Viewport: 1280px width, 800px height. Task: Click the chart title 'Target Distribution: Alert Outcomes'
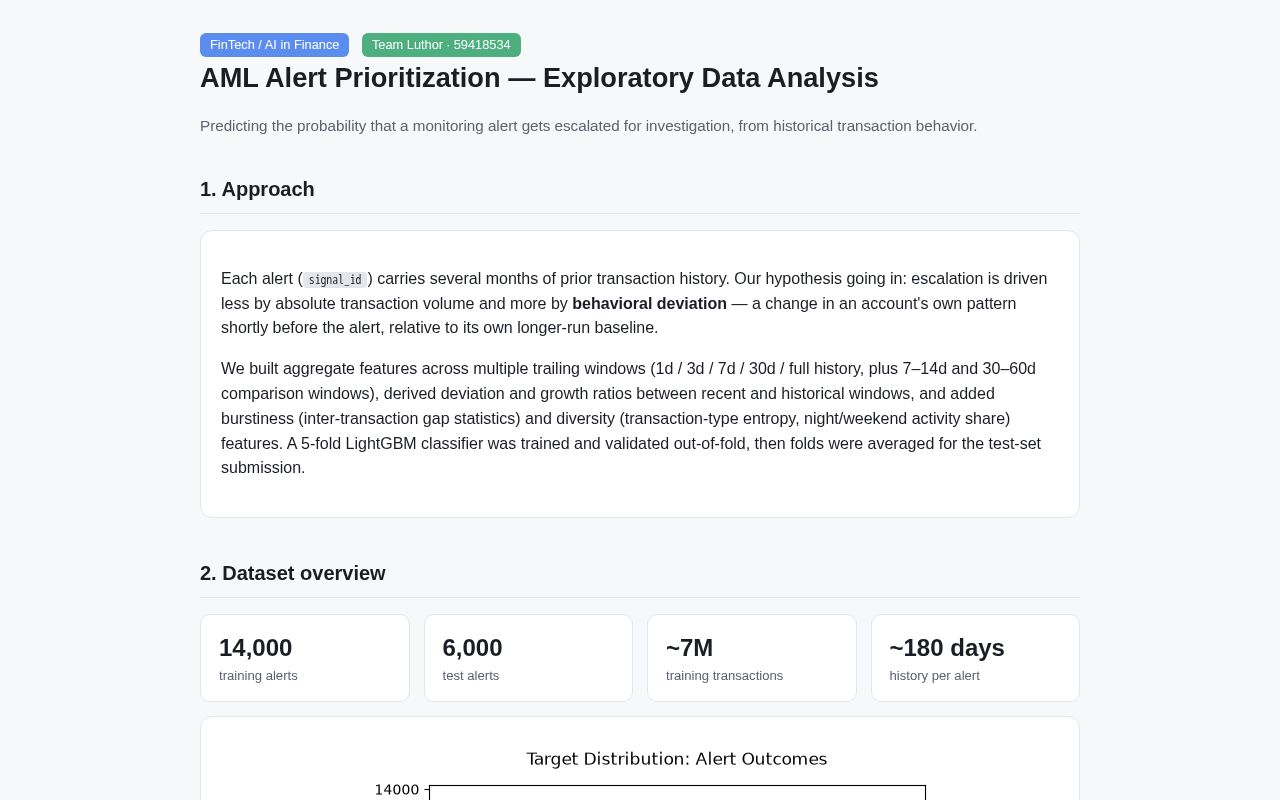[677, 759]
